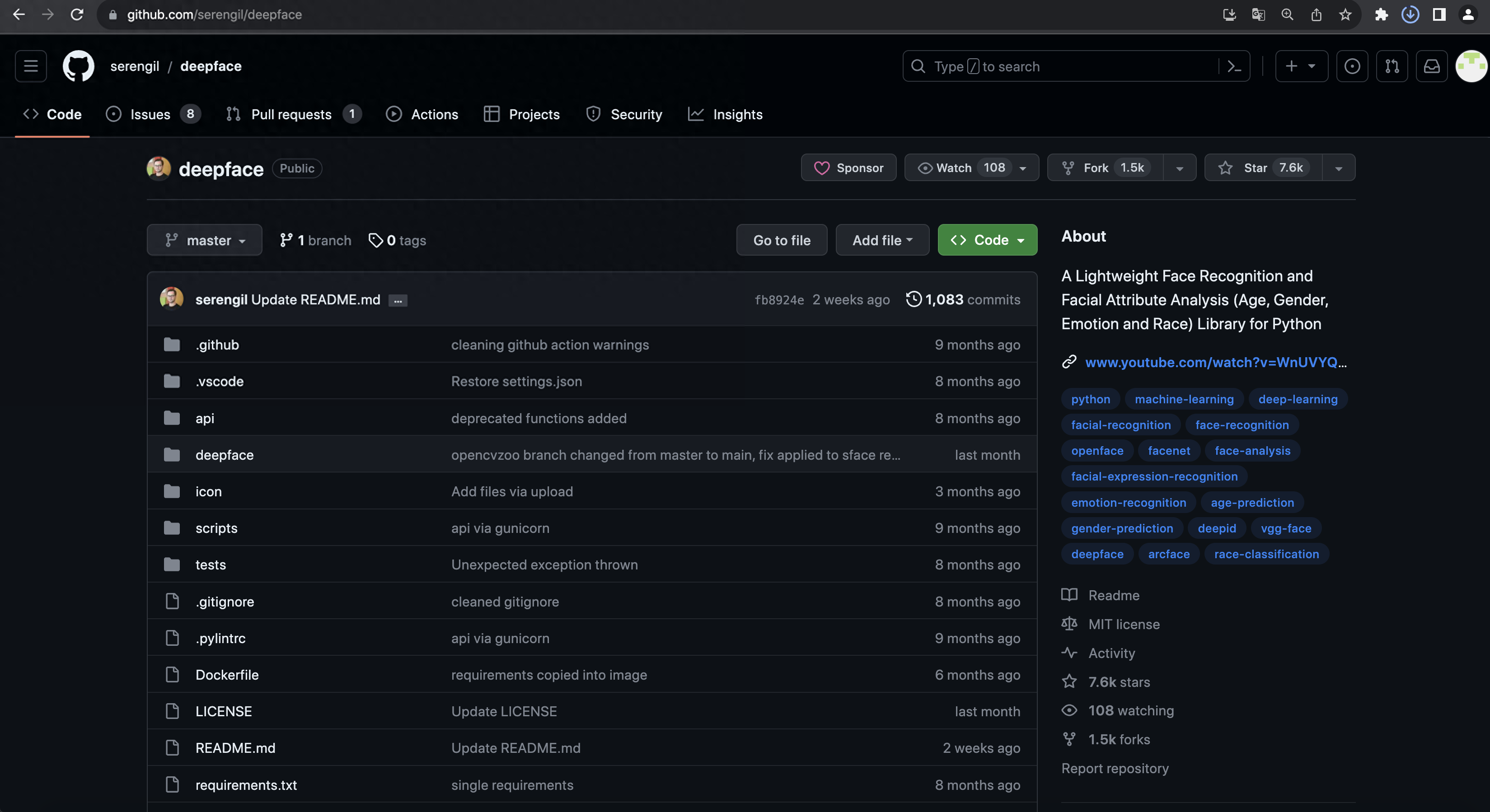This screenshot has height=812, width=1490.
Task: Open browser downloads icon
Action: tap(1410, 14)
